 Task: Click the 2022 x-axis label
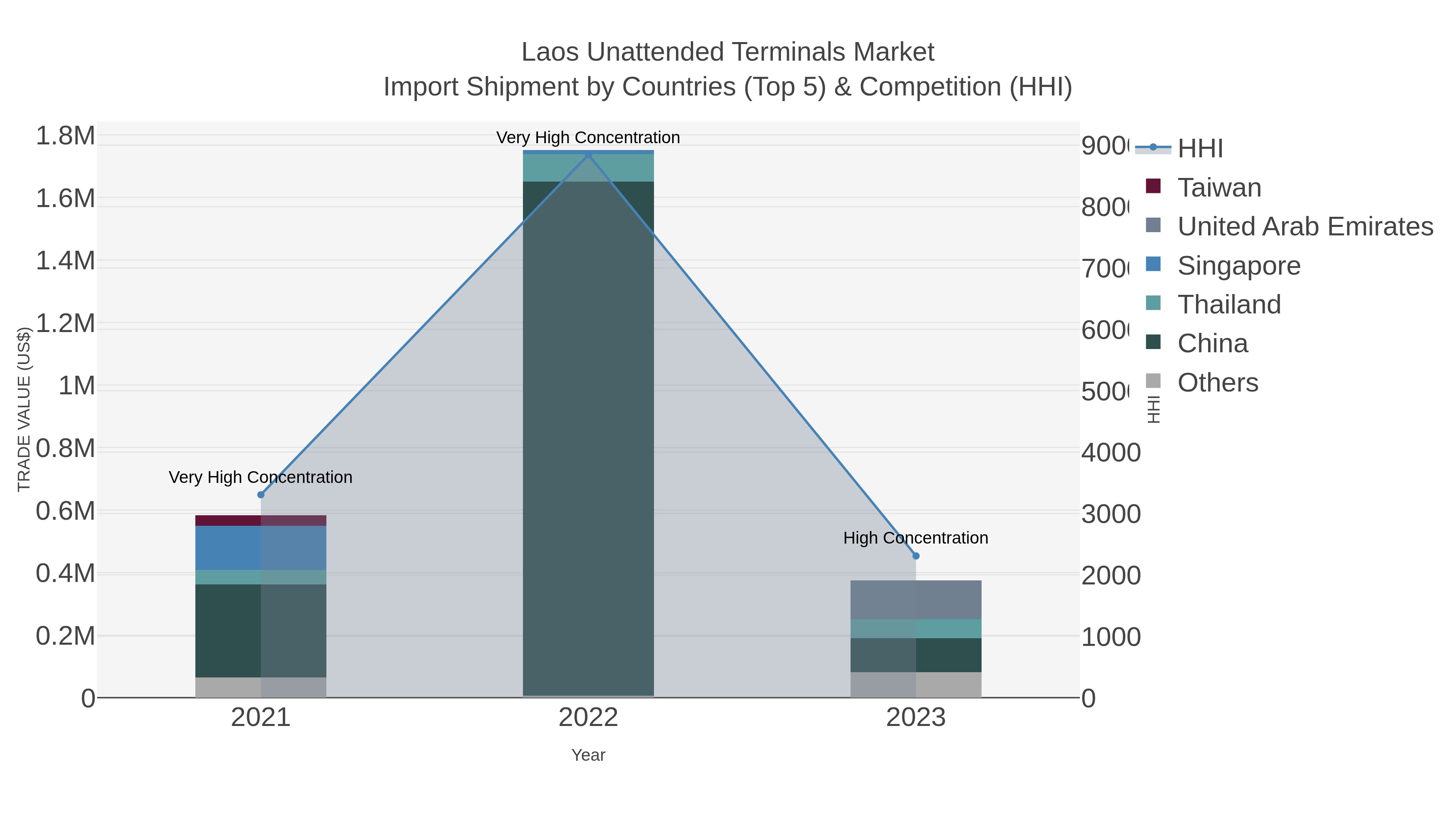tap(588, 717)
